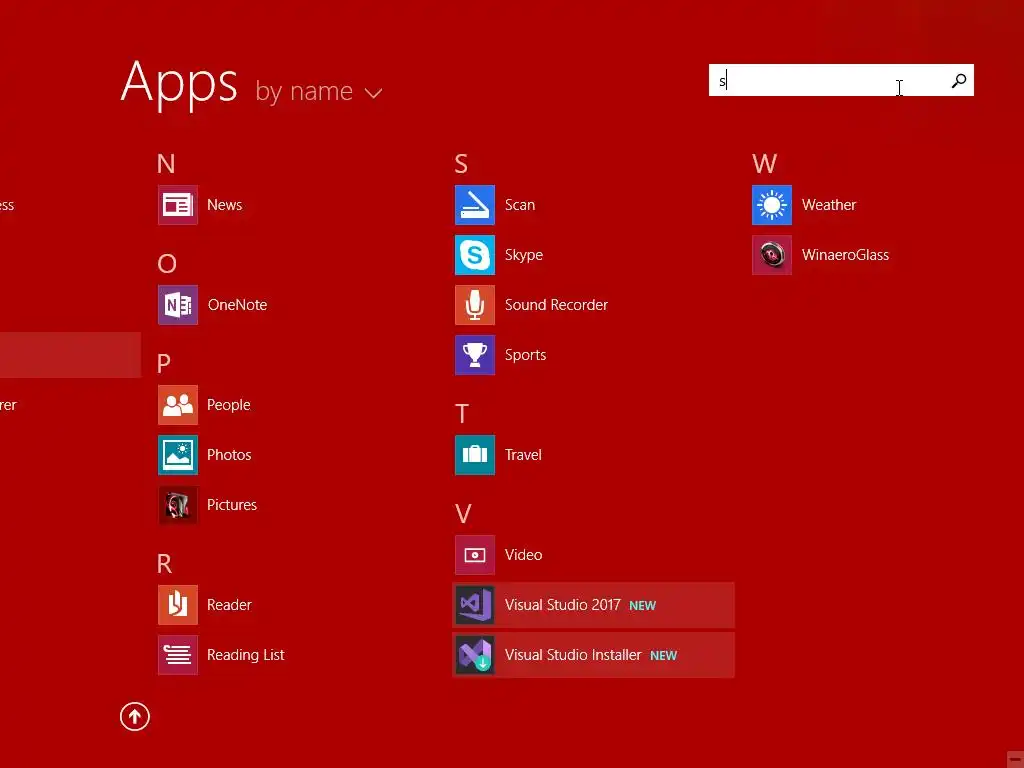The height and width of the screenshot is (768, 1024).
Task: Launch the Sports trophy icon
Action: click(475, 355)
